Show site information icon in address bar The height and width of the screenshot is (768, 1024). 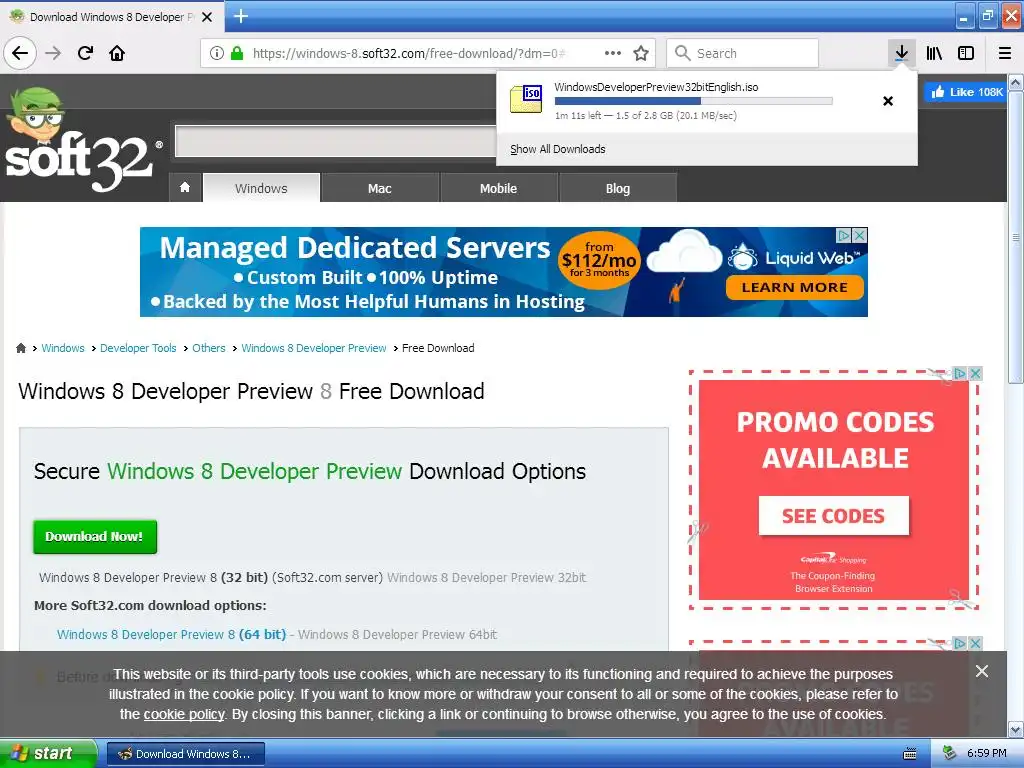[217, 53]
